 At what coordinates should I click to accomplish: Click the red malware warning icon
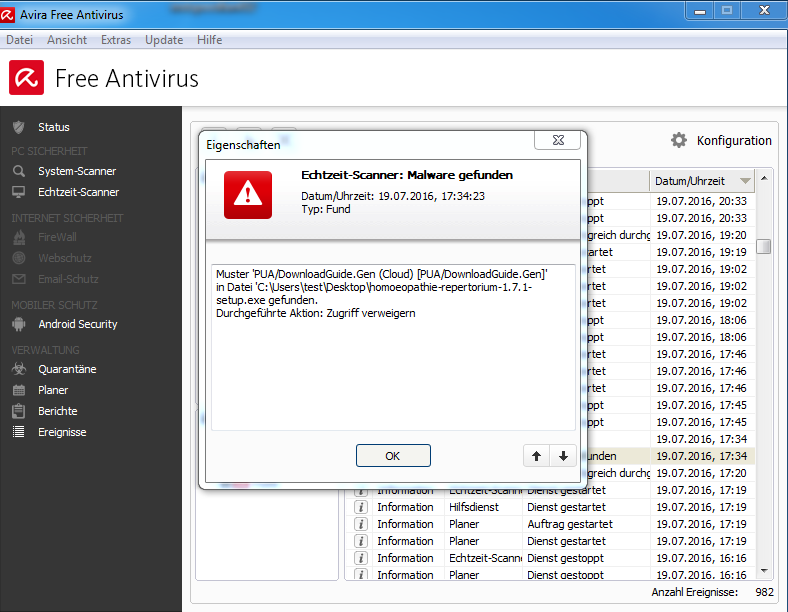(248, 195)
